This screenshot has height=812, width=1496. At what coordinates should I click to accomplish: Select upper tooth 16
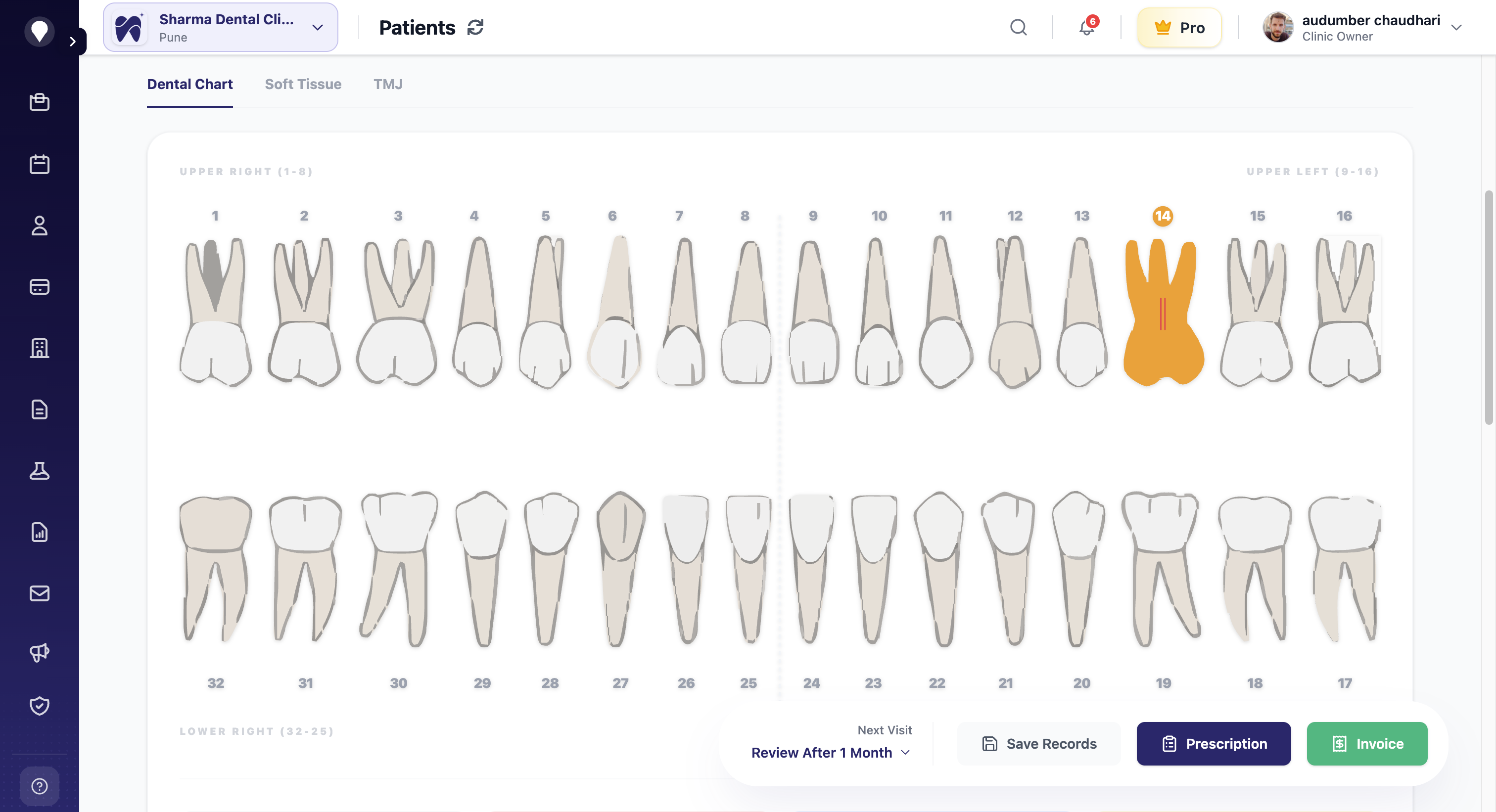1345,312
